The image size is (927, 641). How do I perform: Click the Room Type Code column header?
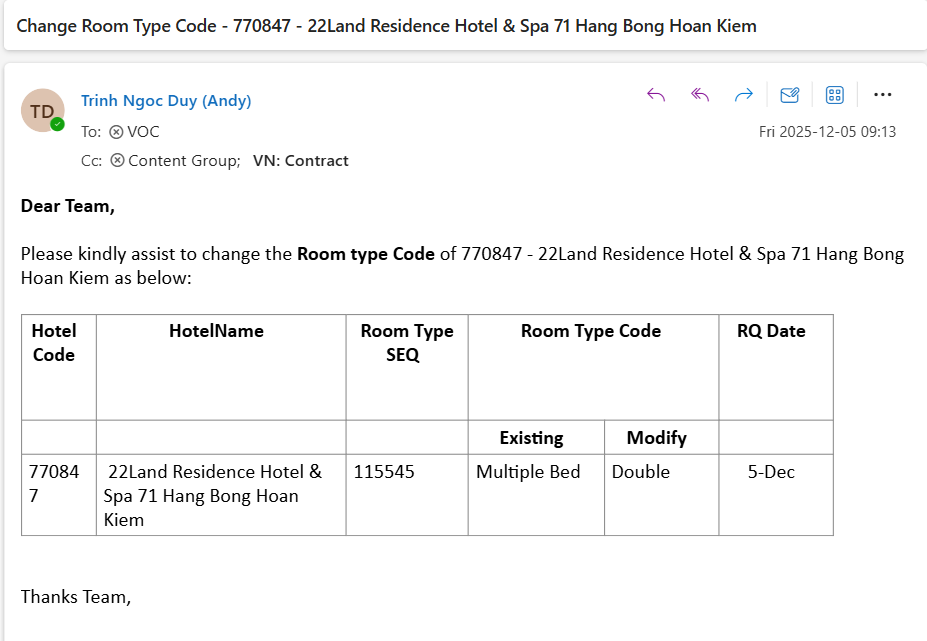pyautogui.click(x=591, y=331)
